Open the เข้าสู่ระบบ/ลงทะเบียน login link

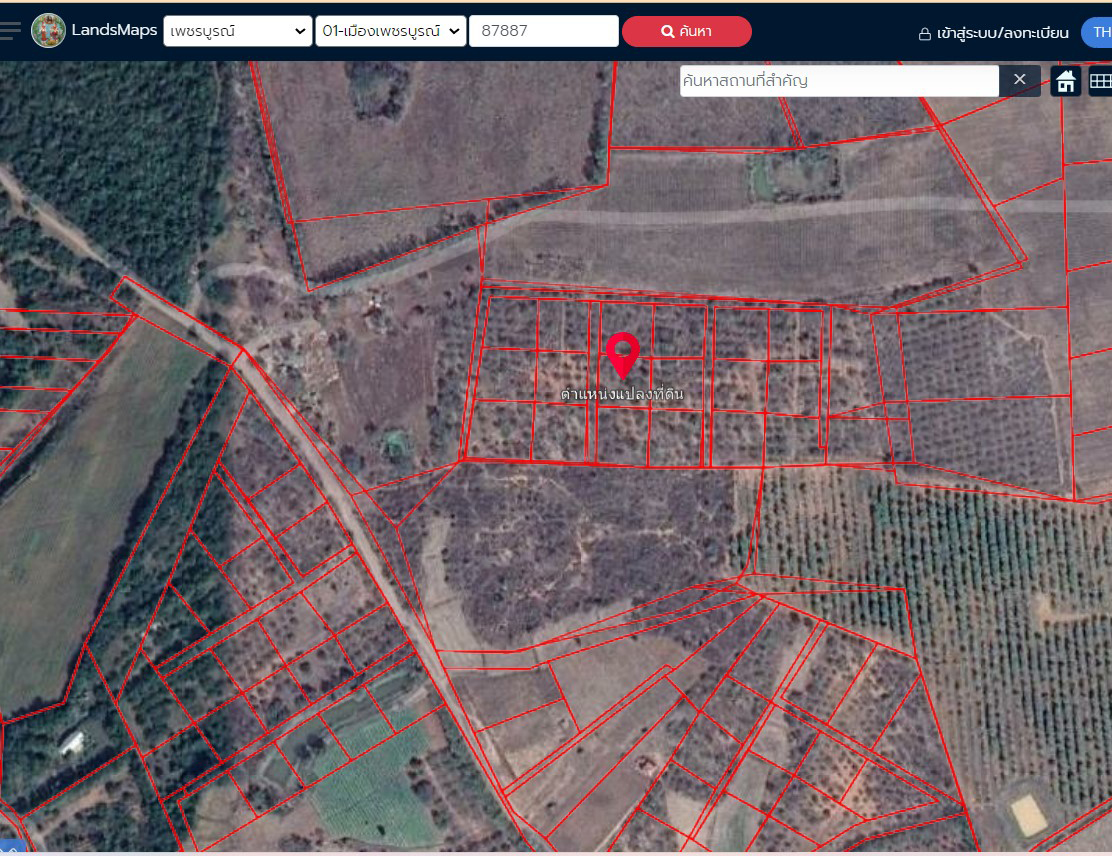click(993, 33)
